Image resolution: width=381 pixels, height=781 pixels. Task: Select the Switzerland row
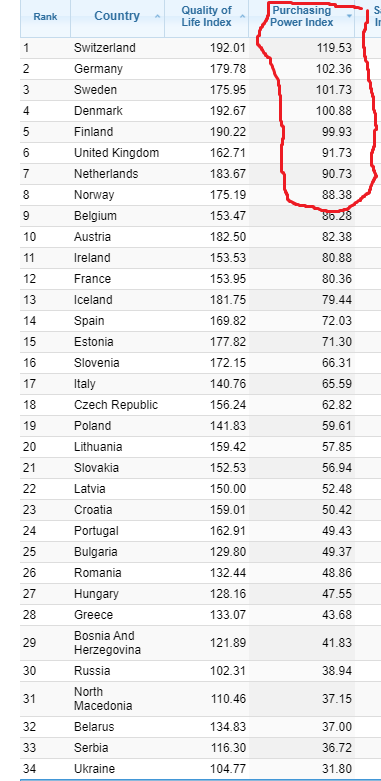201,48
